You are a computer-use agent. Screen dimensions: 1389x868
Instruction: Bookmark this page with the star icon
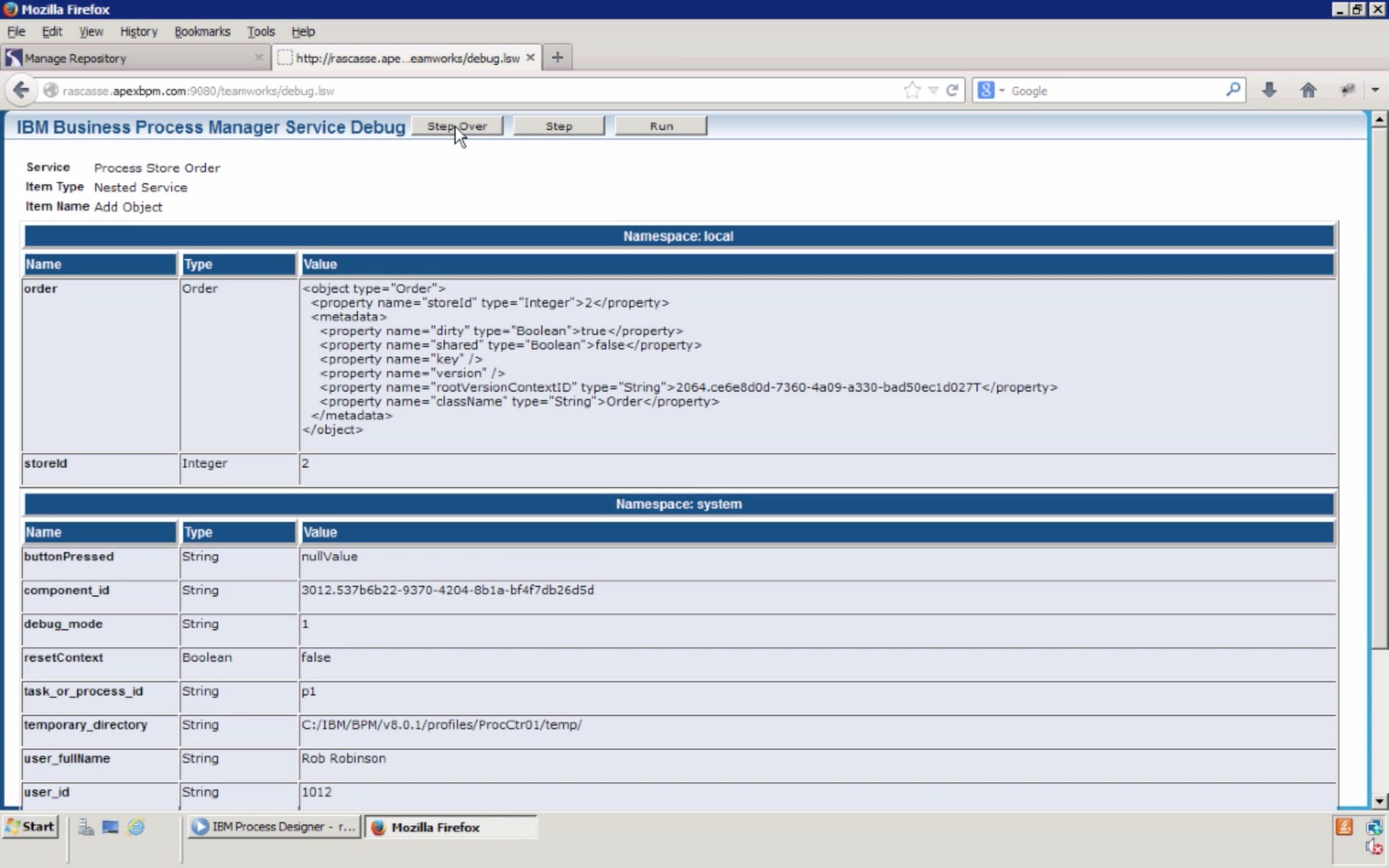[912, 90]
